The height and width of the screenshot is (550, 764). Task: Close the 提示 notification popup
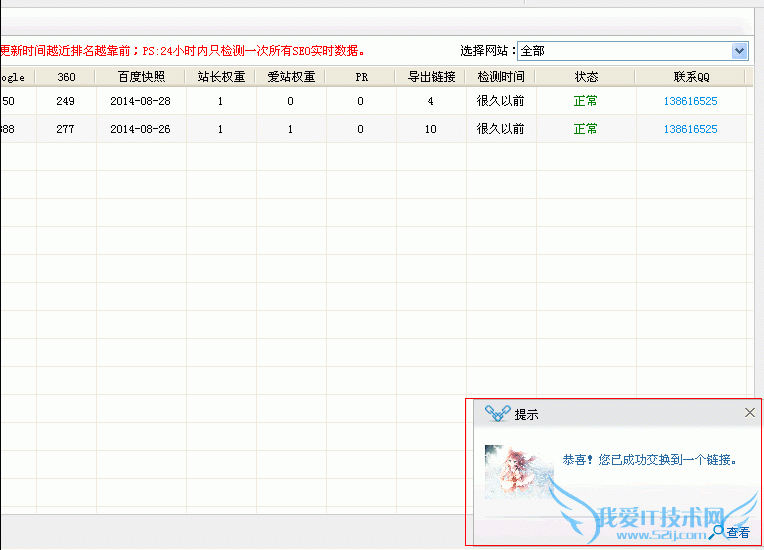[749, 413]
